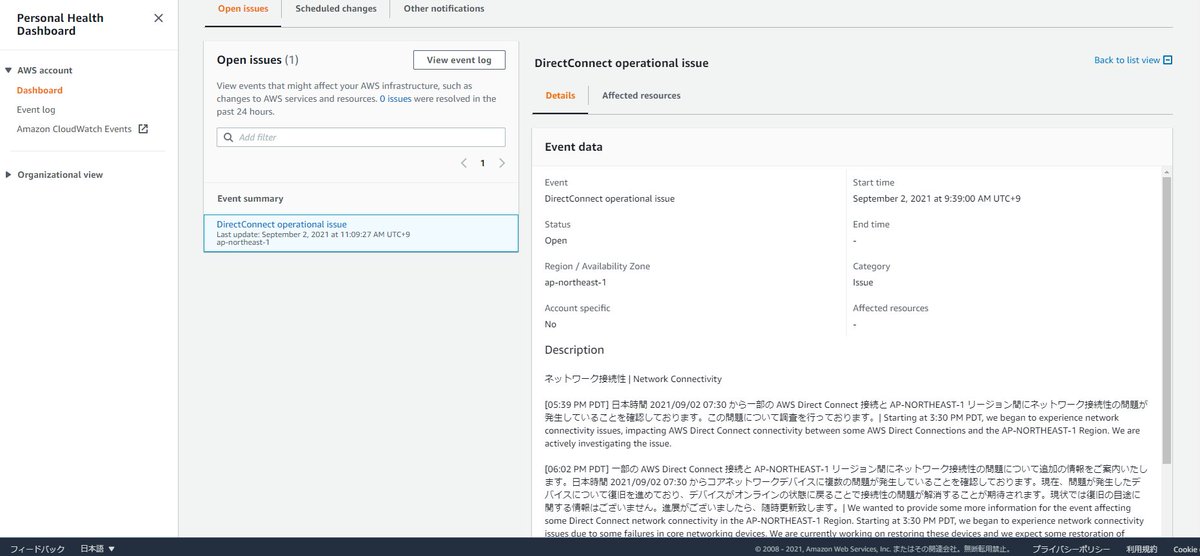Image resolution: width=1200 pixels, height=556 pixels.
Task: Focus the Add filter search field
Action: coord(361,137)
